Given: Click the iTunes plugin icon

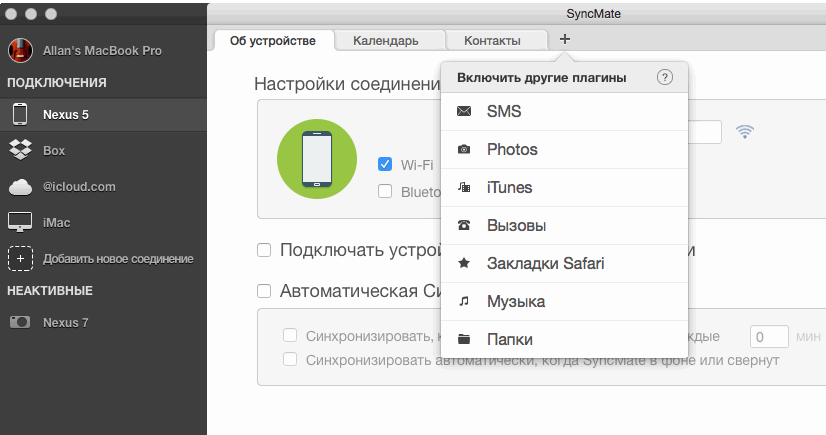Looking at the screenshot, I should pyautogui.click(x=464, y=187).
